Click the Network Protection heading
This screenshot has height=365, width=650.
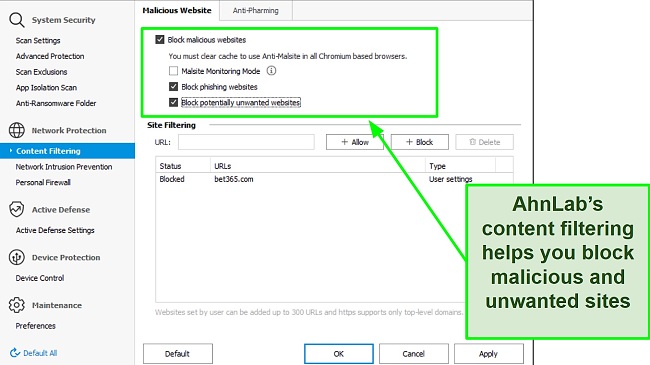(x=69, y=130)
